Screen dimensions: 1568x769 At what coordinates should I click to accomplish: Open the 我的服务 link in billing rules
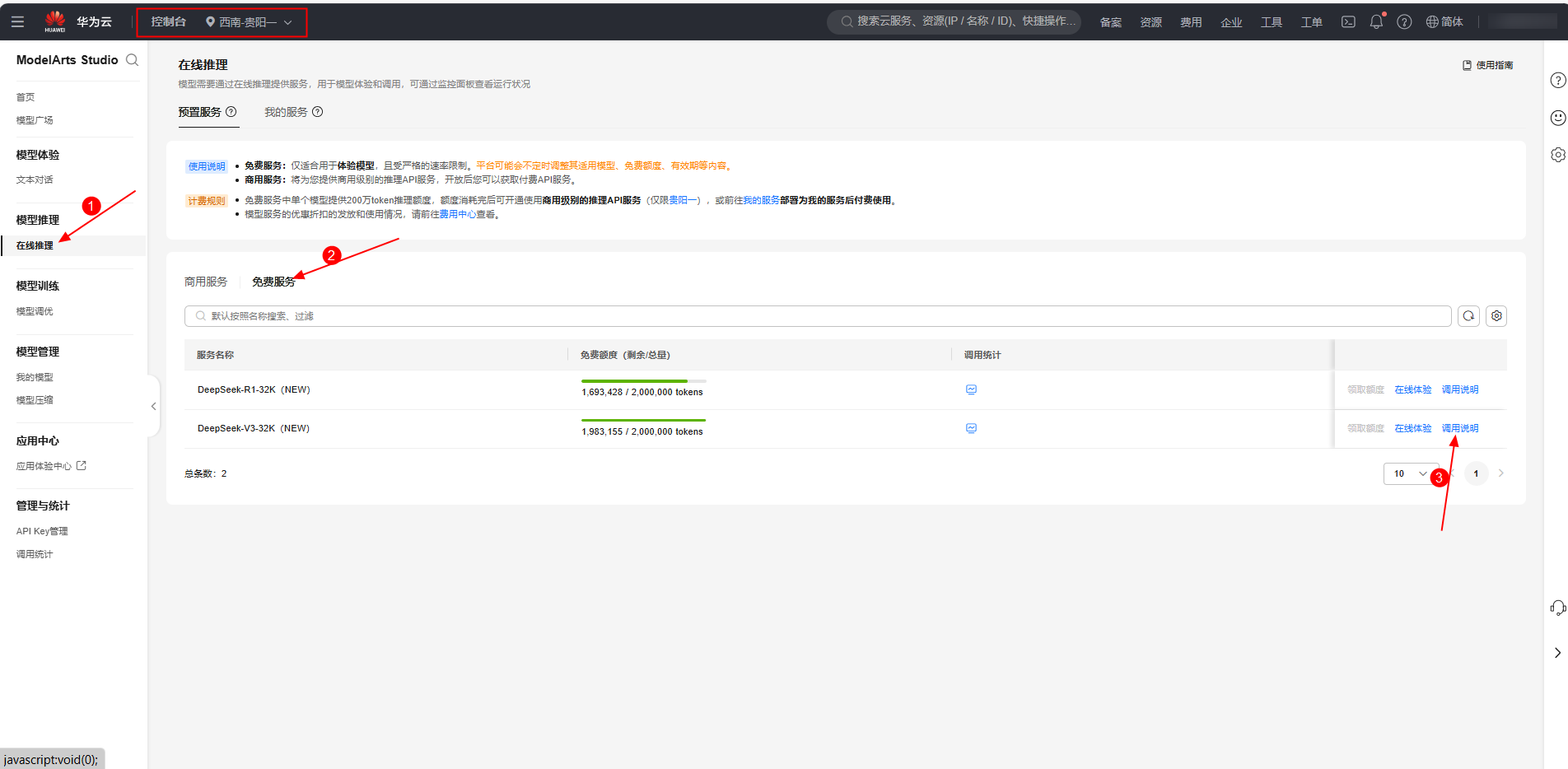pos(761,200)
